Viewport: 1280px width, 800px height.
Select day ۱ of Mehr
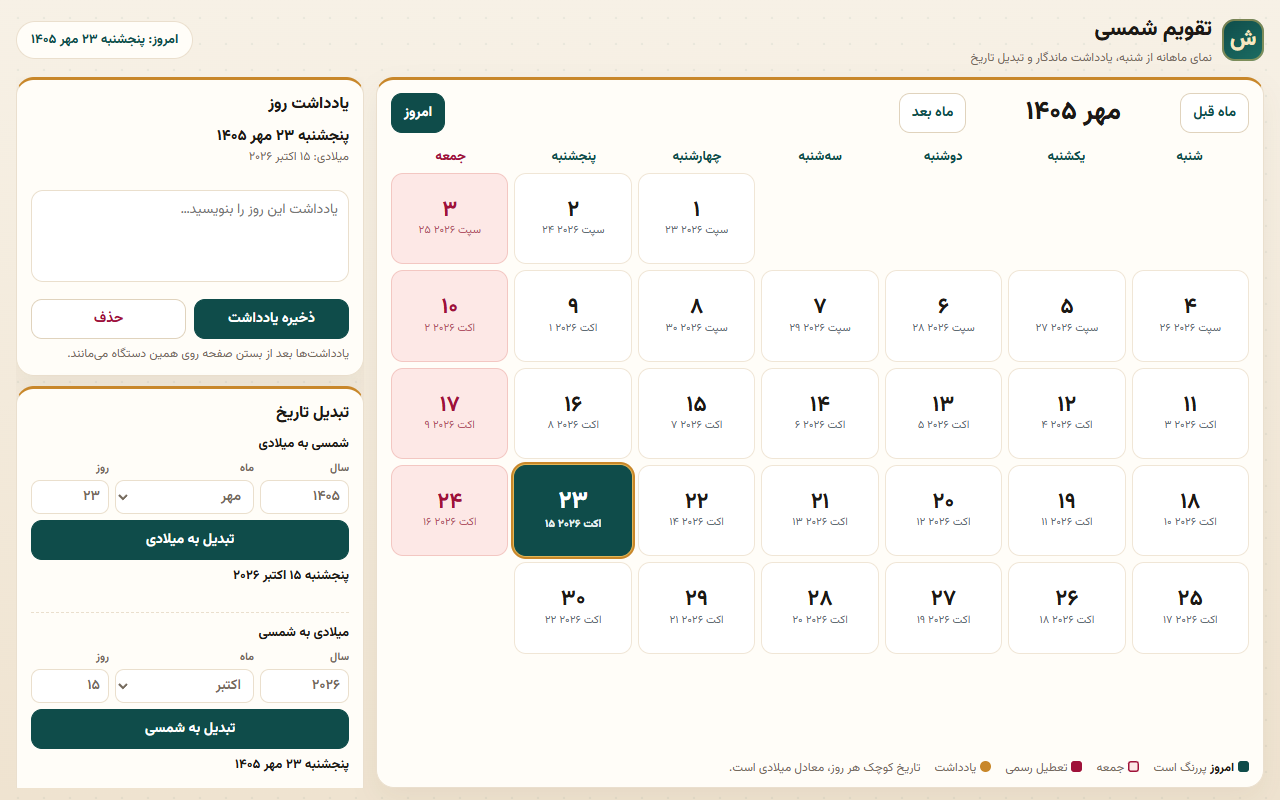[696, 219]
